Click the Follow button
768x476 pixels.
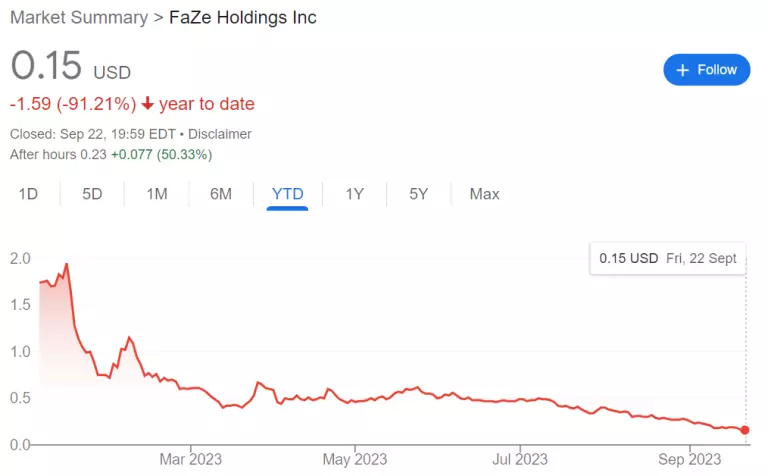point(706,70)
